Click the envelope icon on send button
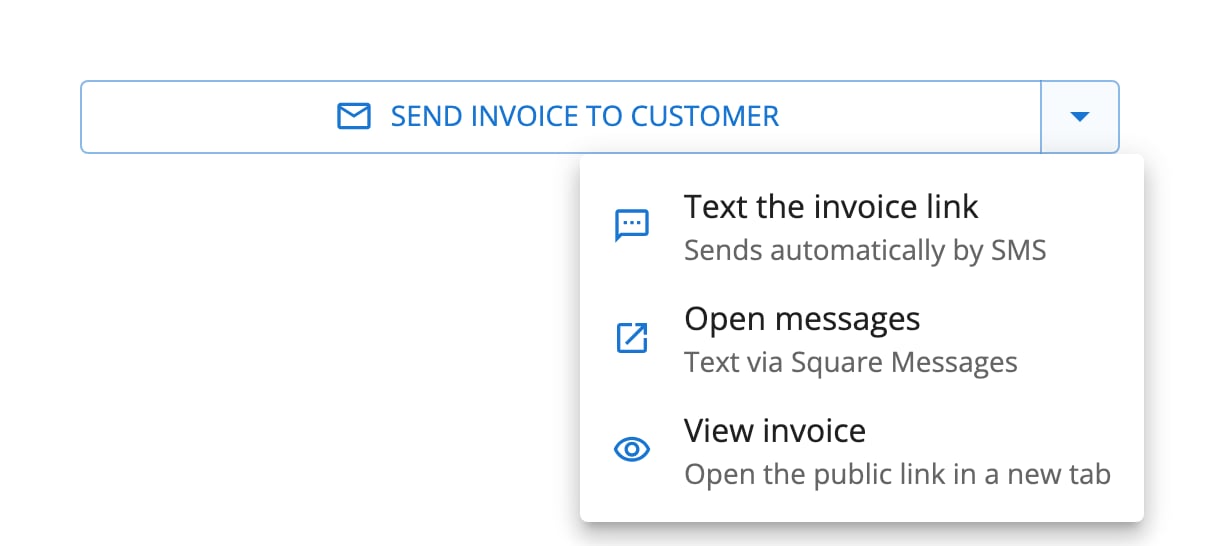Screen dimensions: 1208x546 click(353, 117)
